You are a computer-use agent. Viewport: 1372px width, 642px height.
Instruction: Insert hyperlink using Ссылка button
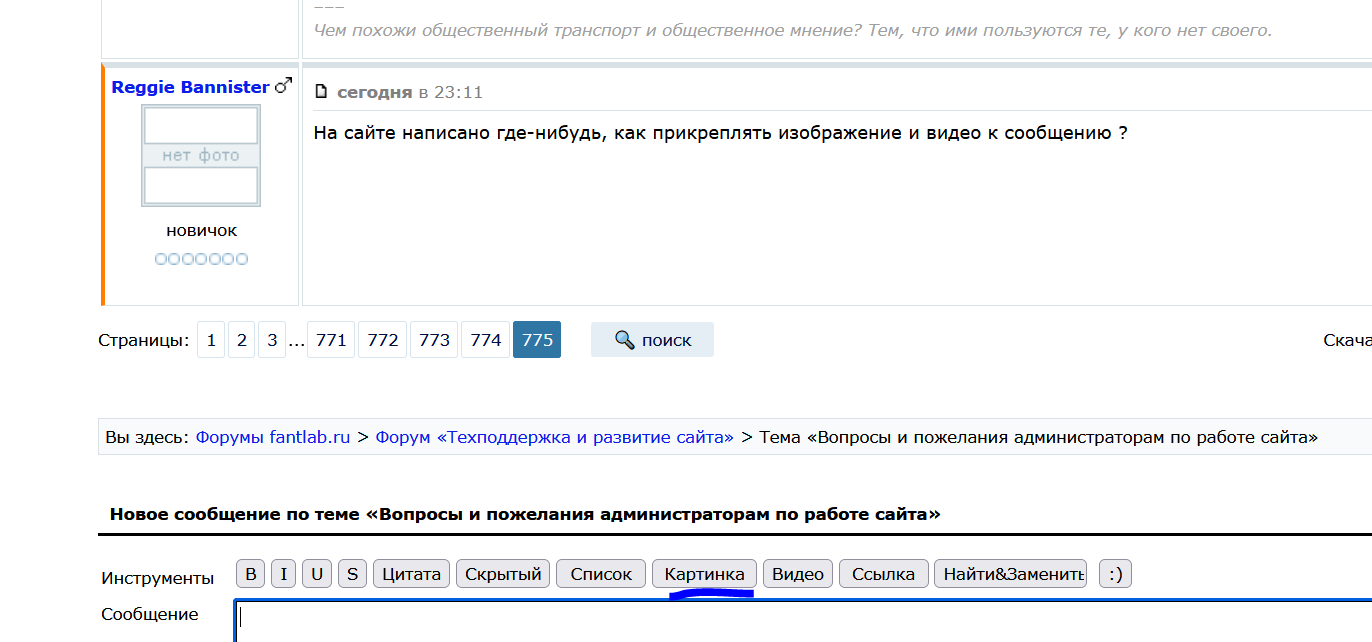[x=884, y=574]
